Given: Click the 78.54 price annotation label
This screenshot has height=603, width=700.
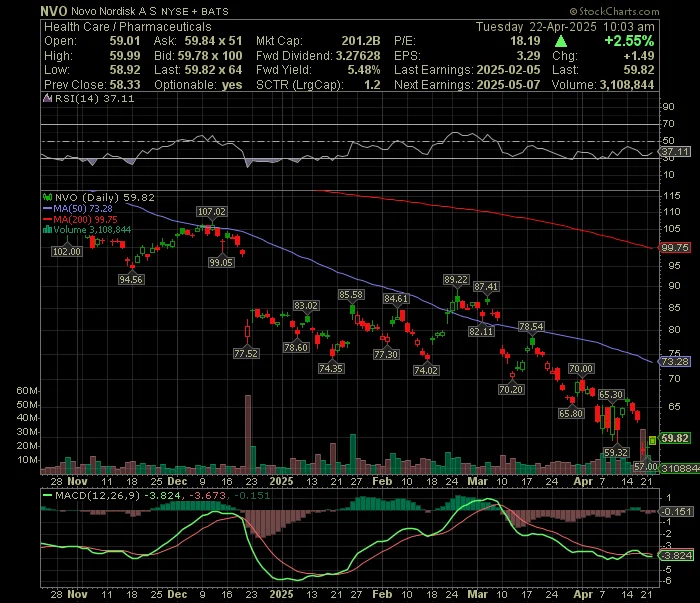Looking at the screenshot, I should (x=531, y=327).
